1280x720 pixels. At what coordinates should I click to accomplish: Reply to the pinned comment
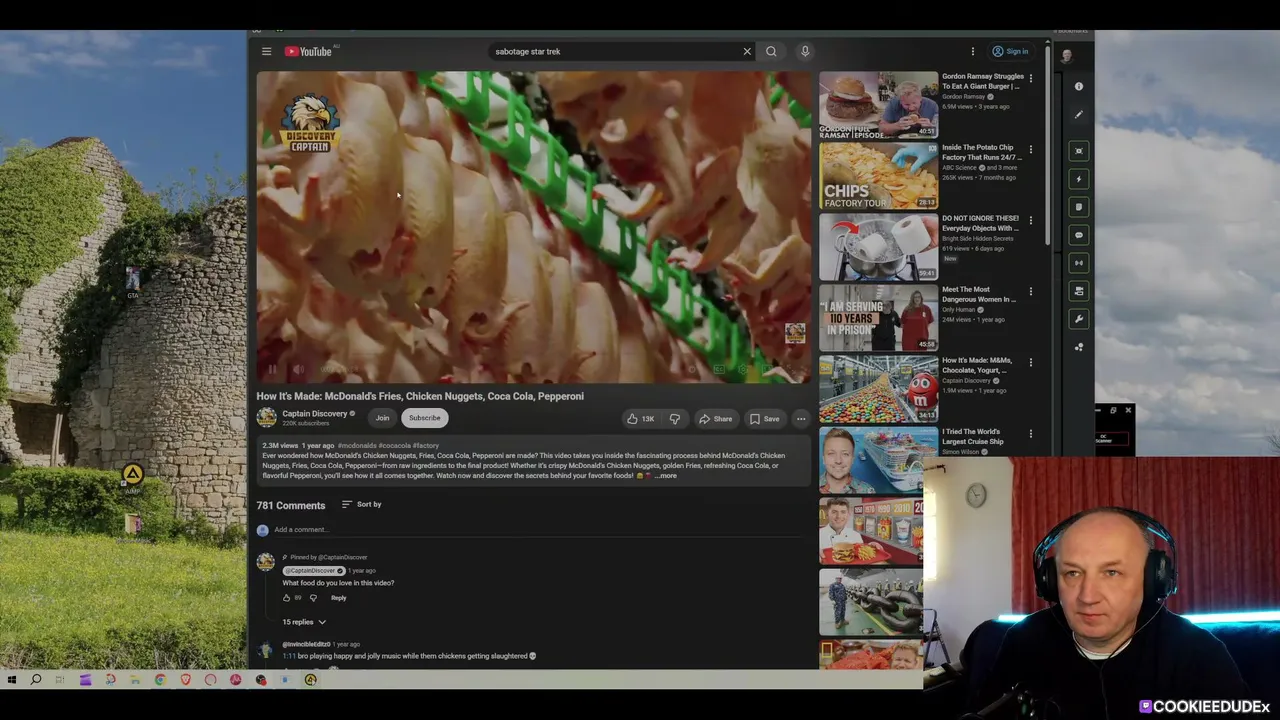338,598
